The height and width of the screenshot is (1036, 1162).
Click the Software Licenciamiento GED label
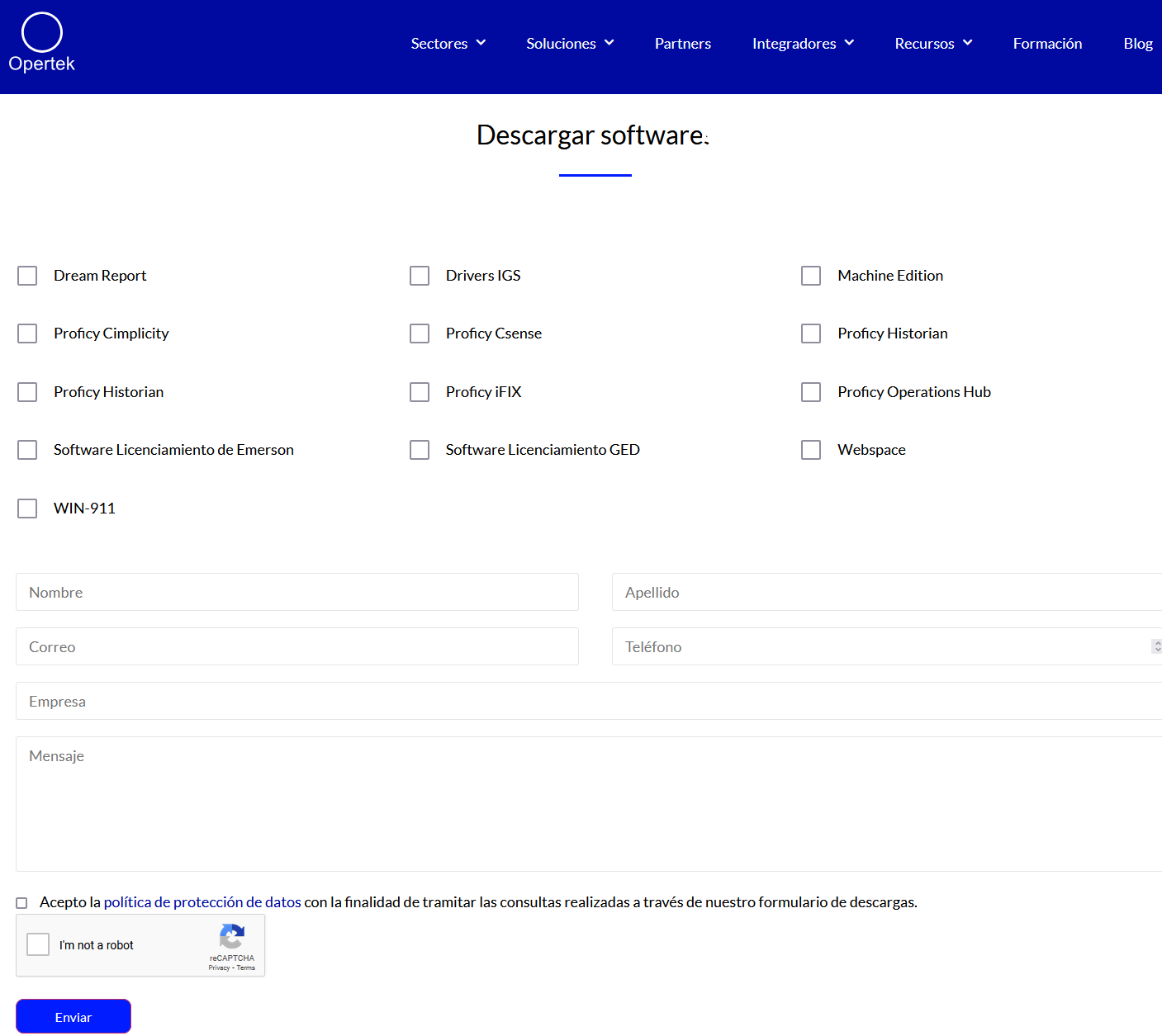coord(543,450)
